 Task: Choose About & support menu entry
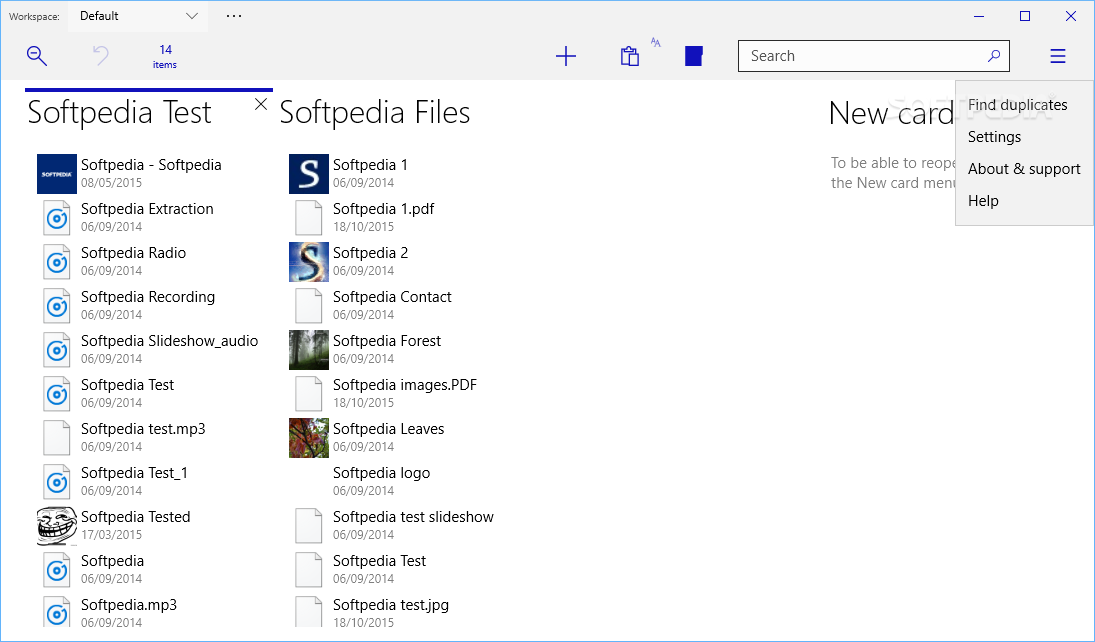[1024, 169]
